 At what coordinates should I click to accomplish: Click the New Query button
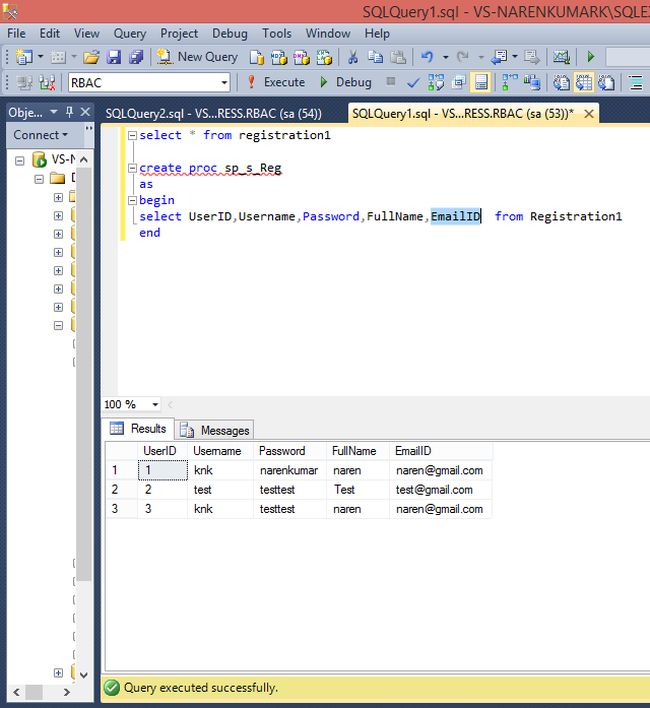click(198, 57)
